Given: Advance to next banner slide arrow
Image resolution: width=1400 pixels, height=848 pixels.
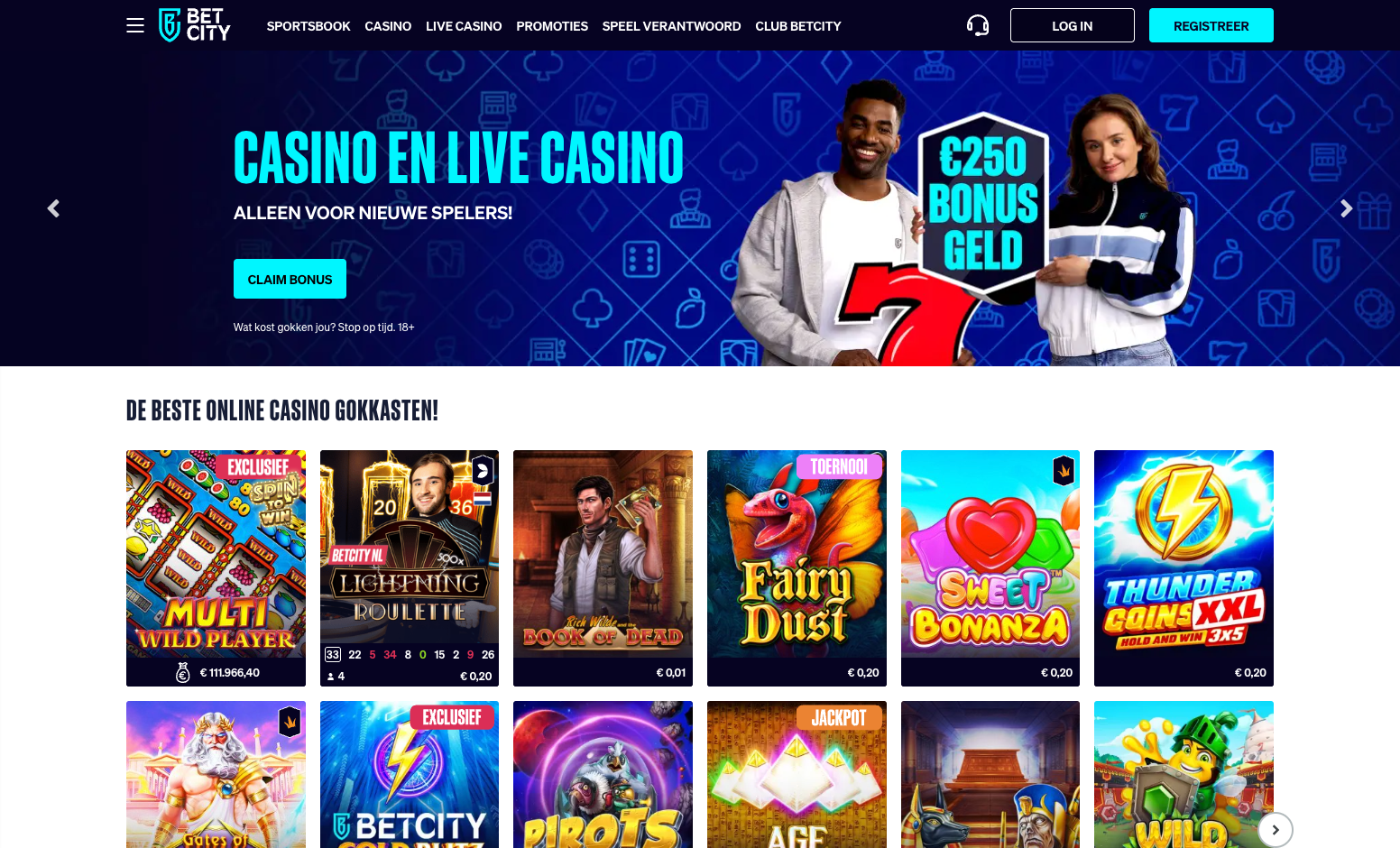Looking at the screenshot, I should [1346, 208].
